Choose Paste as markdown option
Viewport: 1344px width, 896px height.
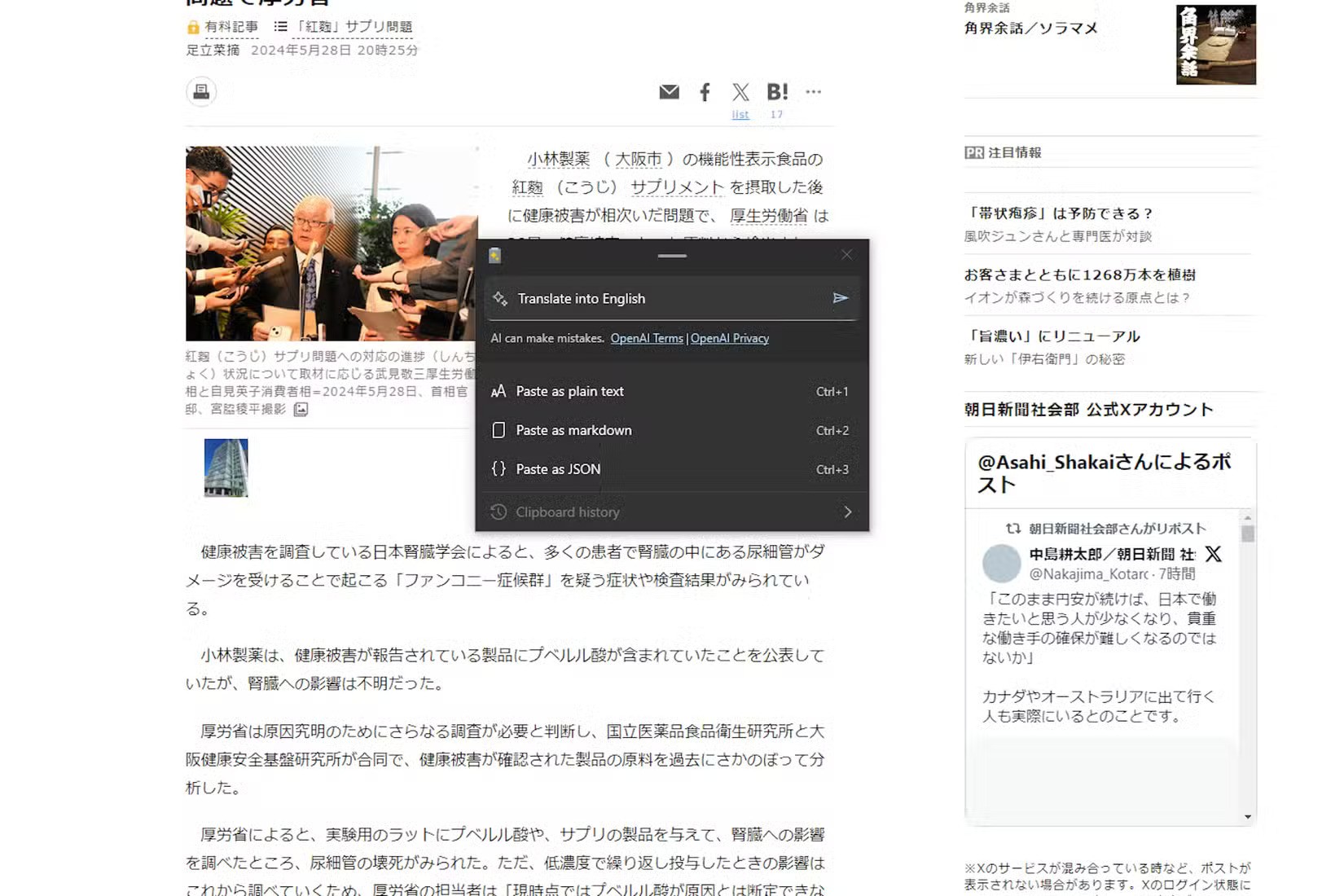tap(573, 431)
